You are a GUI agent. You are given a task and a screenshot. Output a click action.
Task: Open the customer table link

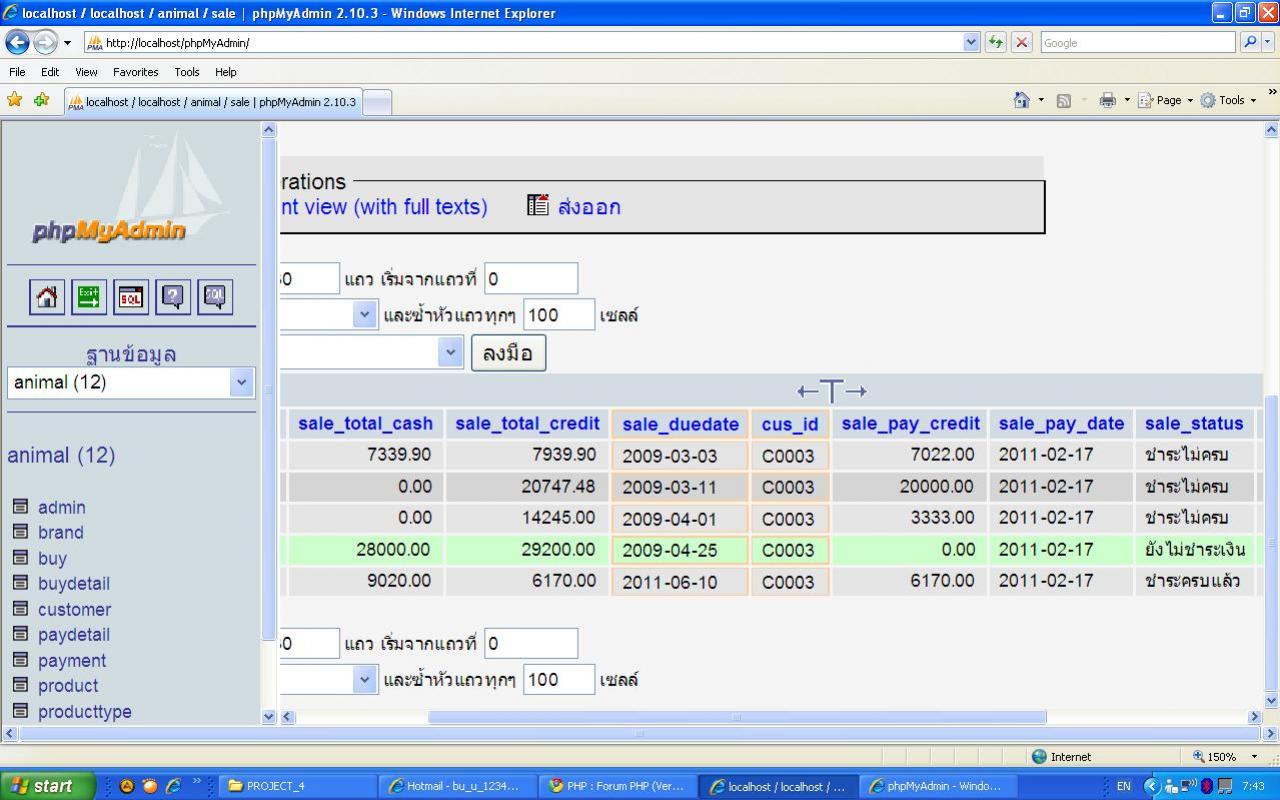point(74,609)
